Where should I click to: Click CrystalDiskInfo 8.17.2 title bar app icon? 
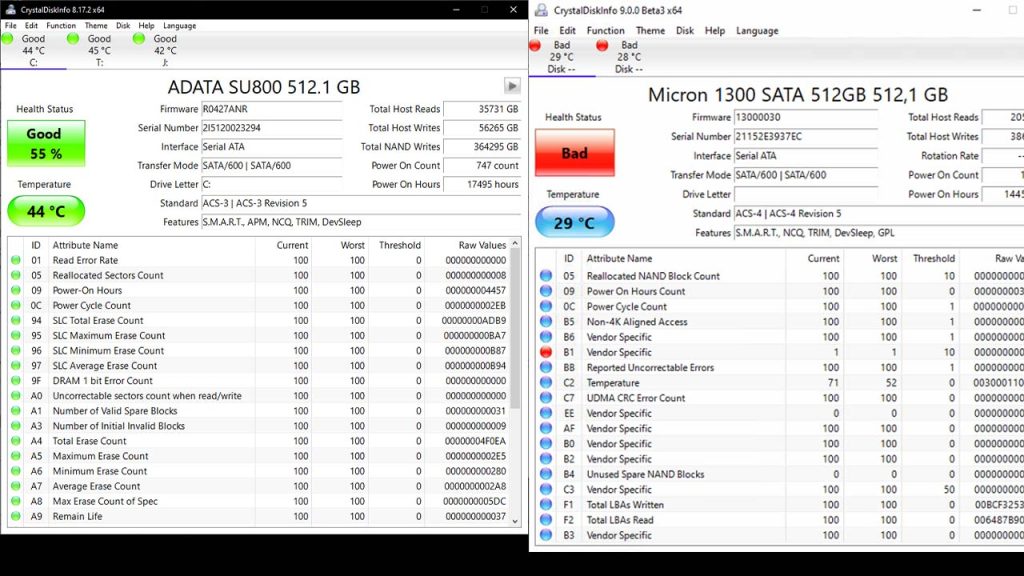tap(10, 9)
